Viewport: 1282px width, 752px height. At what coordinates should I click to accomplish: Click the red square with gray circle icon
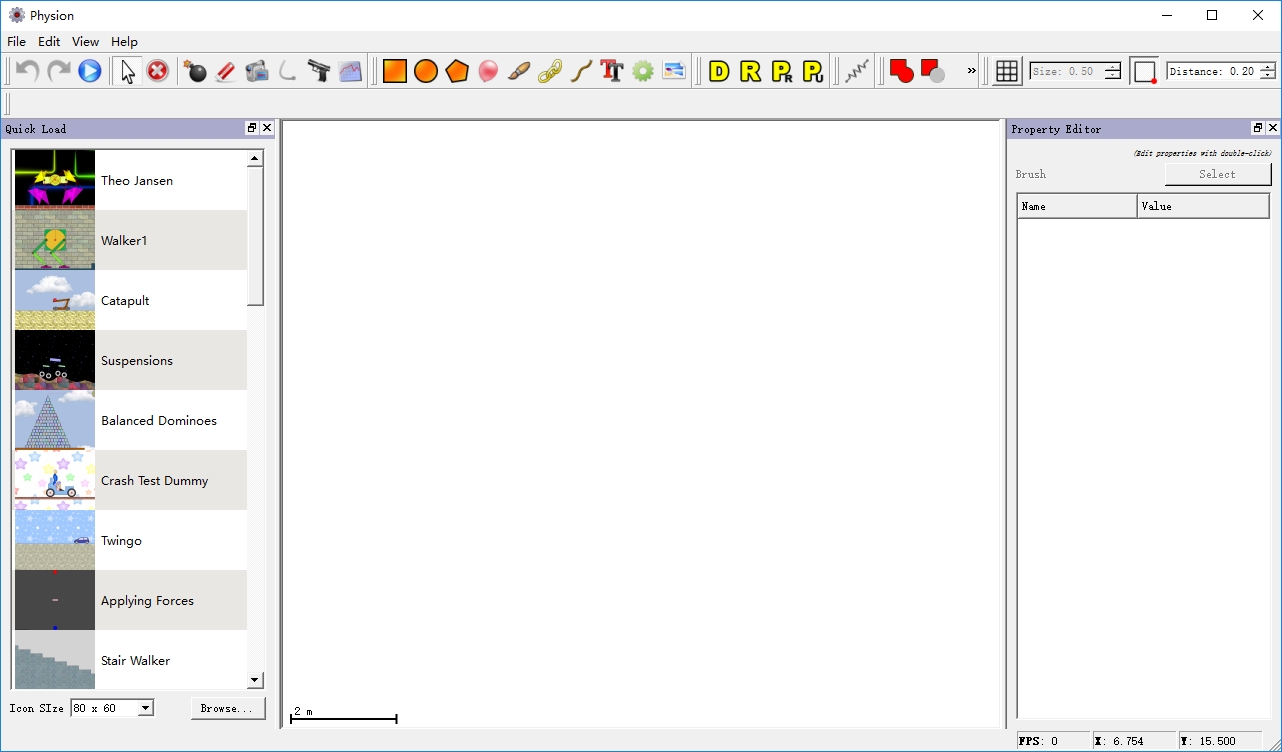tap(932, 71)
